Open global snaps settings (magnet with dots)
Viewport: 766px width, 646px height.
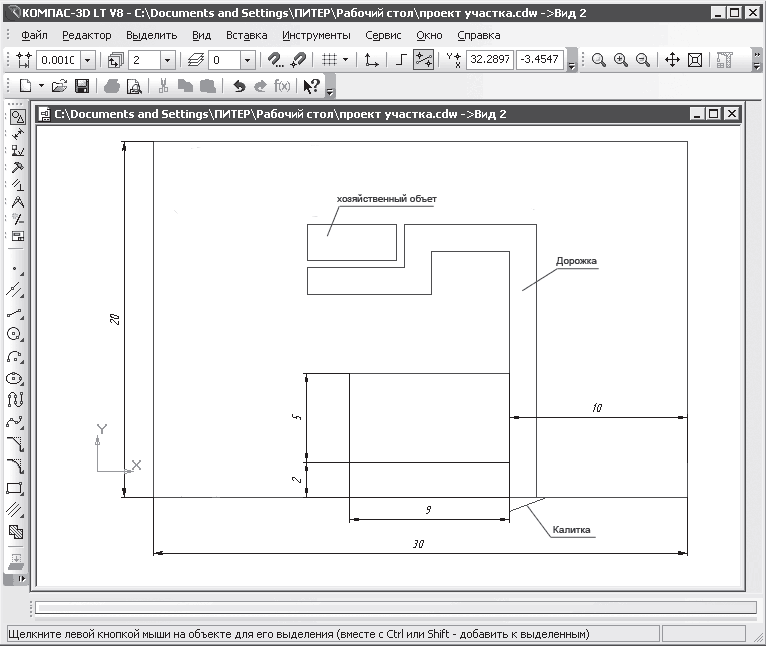(x=276, y=60)
